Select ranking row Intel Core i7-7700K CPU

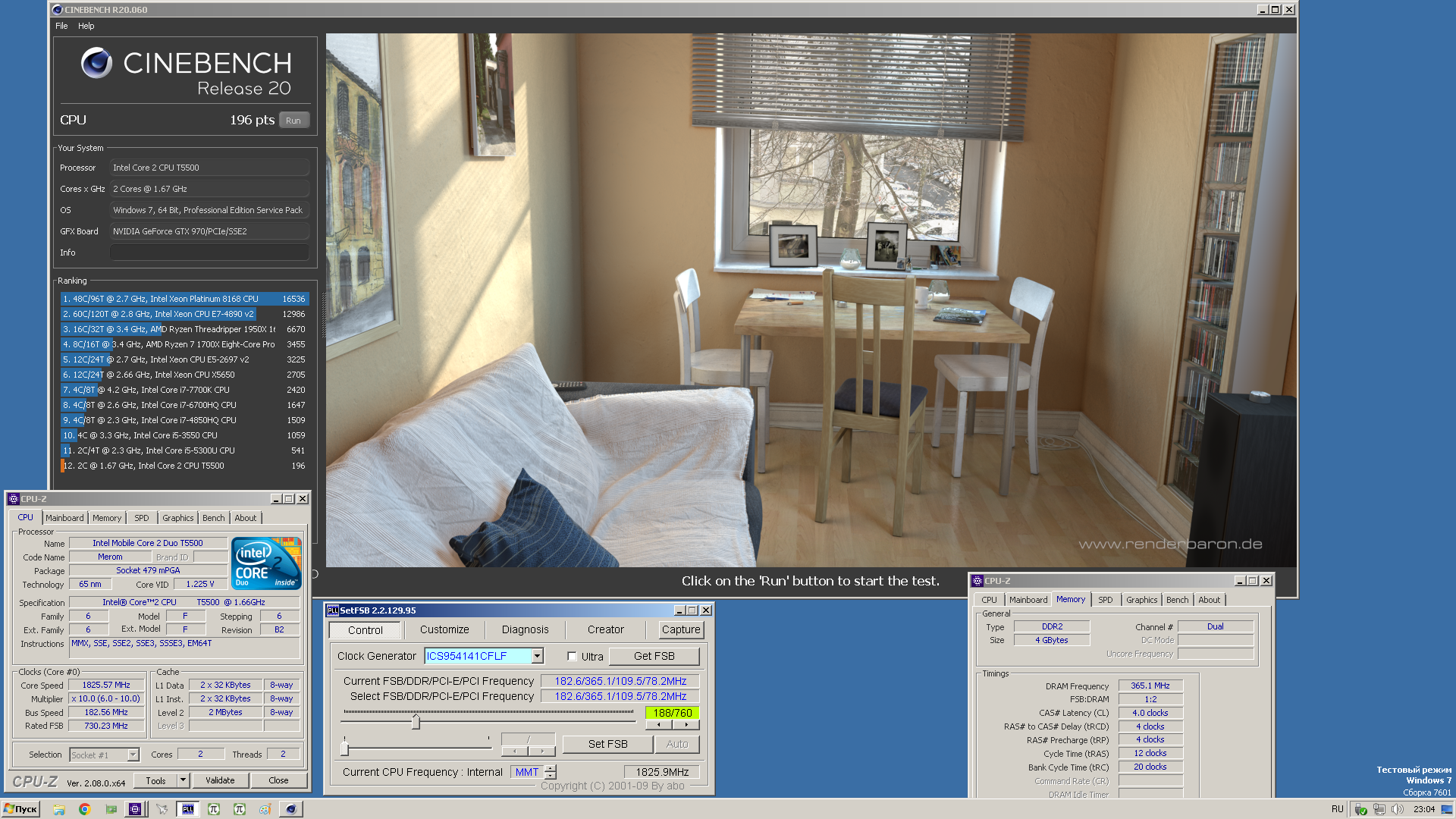coord(184,390)
